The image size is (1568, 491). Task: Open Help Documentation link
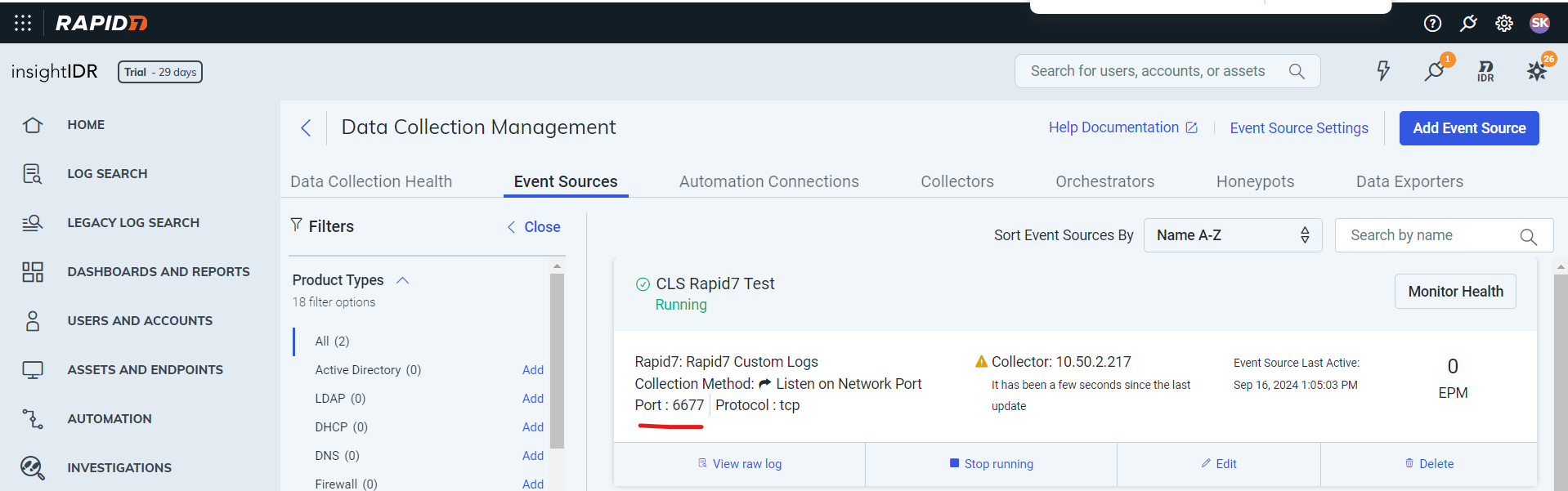coord(1123,127)
